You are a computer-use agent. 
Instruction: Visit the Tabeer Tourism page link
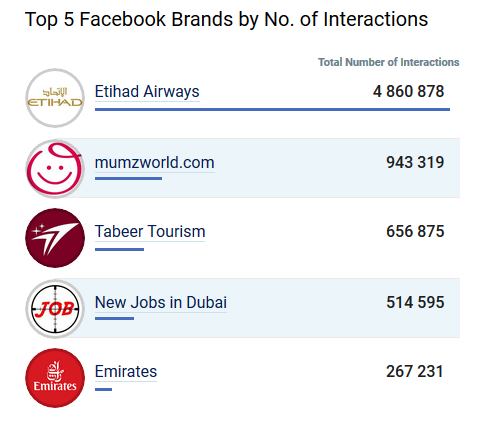coord(150,231)
